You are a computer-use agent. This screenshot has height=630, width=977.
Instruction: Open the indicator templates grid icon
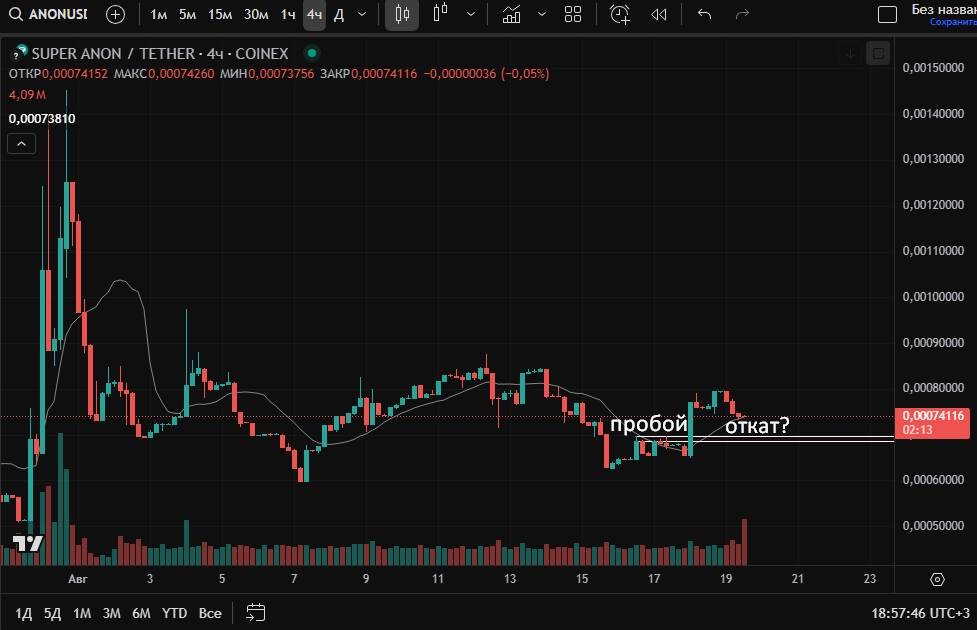click(573, 14)
